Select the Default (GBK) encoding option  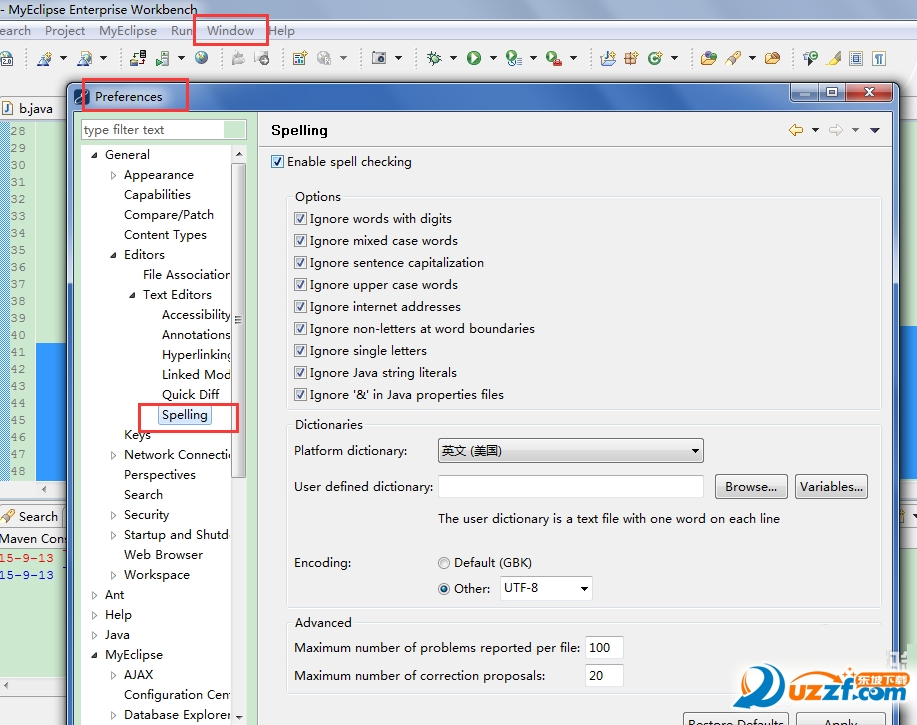point(444,563)
